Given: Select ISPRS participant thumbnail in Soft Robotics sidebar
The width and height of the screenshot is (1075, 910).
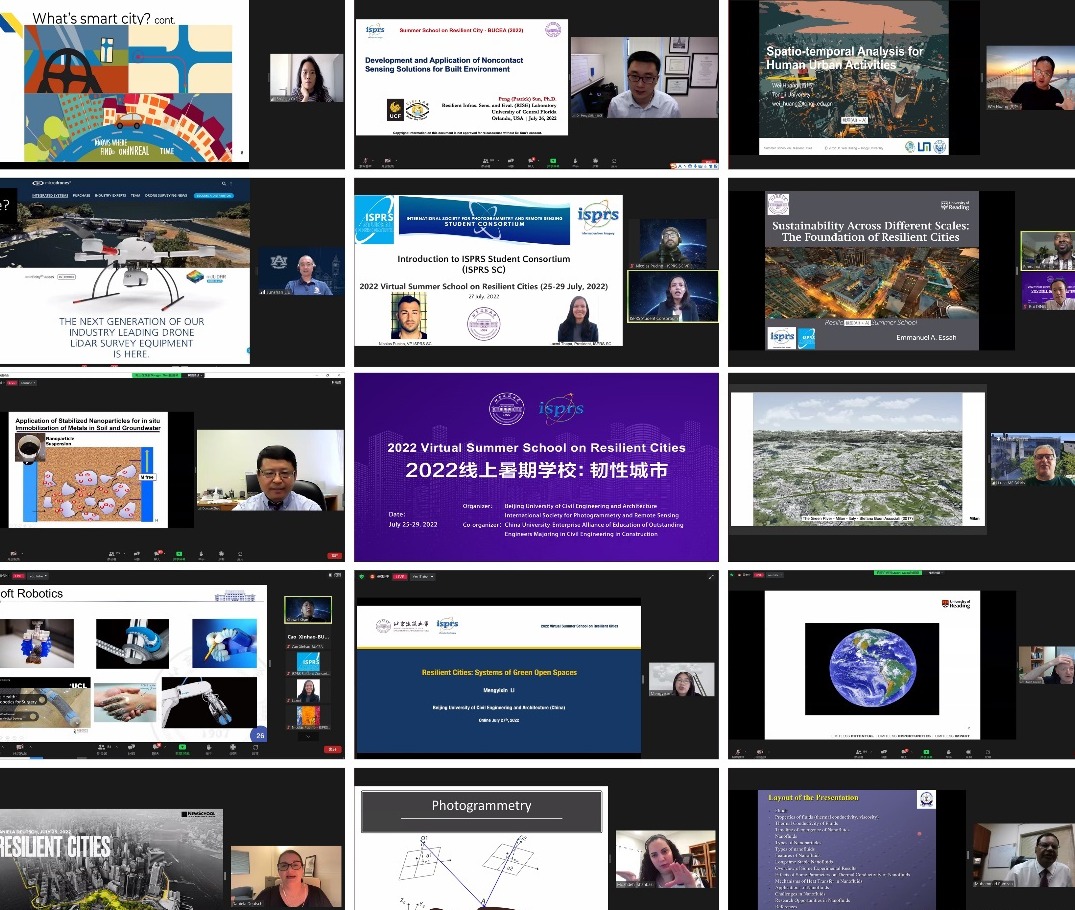Looking at the screenshot, I should point(310,661).
